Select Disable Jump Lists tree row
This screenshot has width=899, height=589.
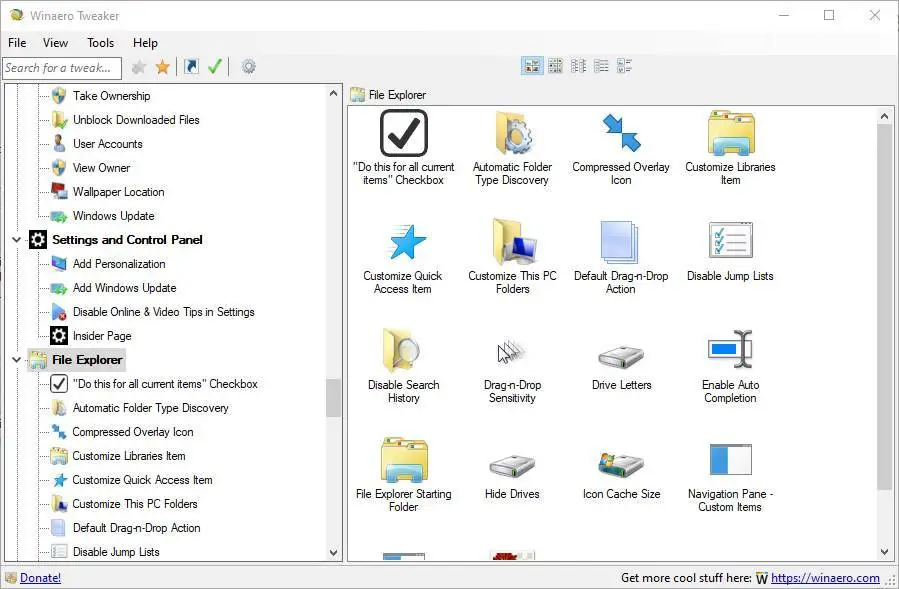tap(116, 552)
